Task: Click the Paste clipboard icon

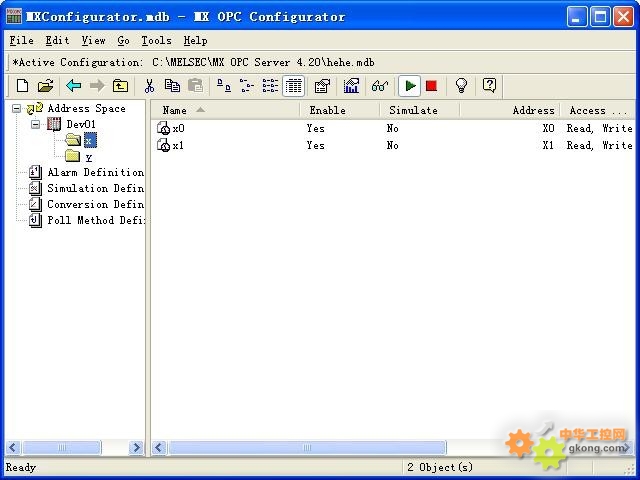Action: 196,86
